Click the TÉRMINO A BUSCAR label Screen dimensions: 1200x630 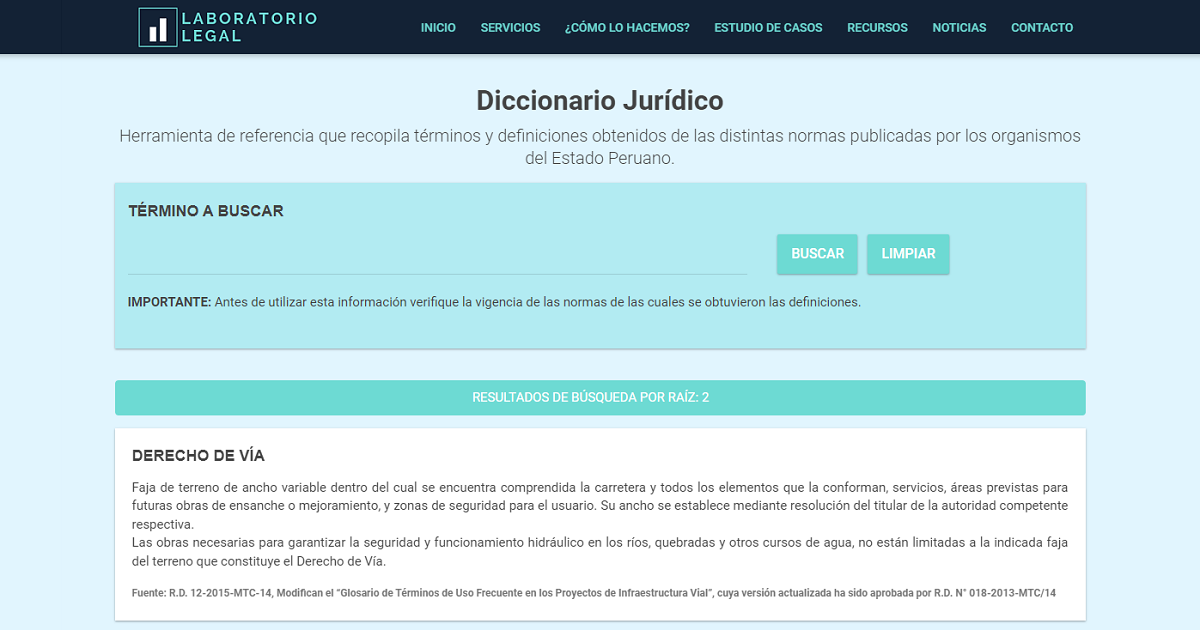coord(206,211)
